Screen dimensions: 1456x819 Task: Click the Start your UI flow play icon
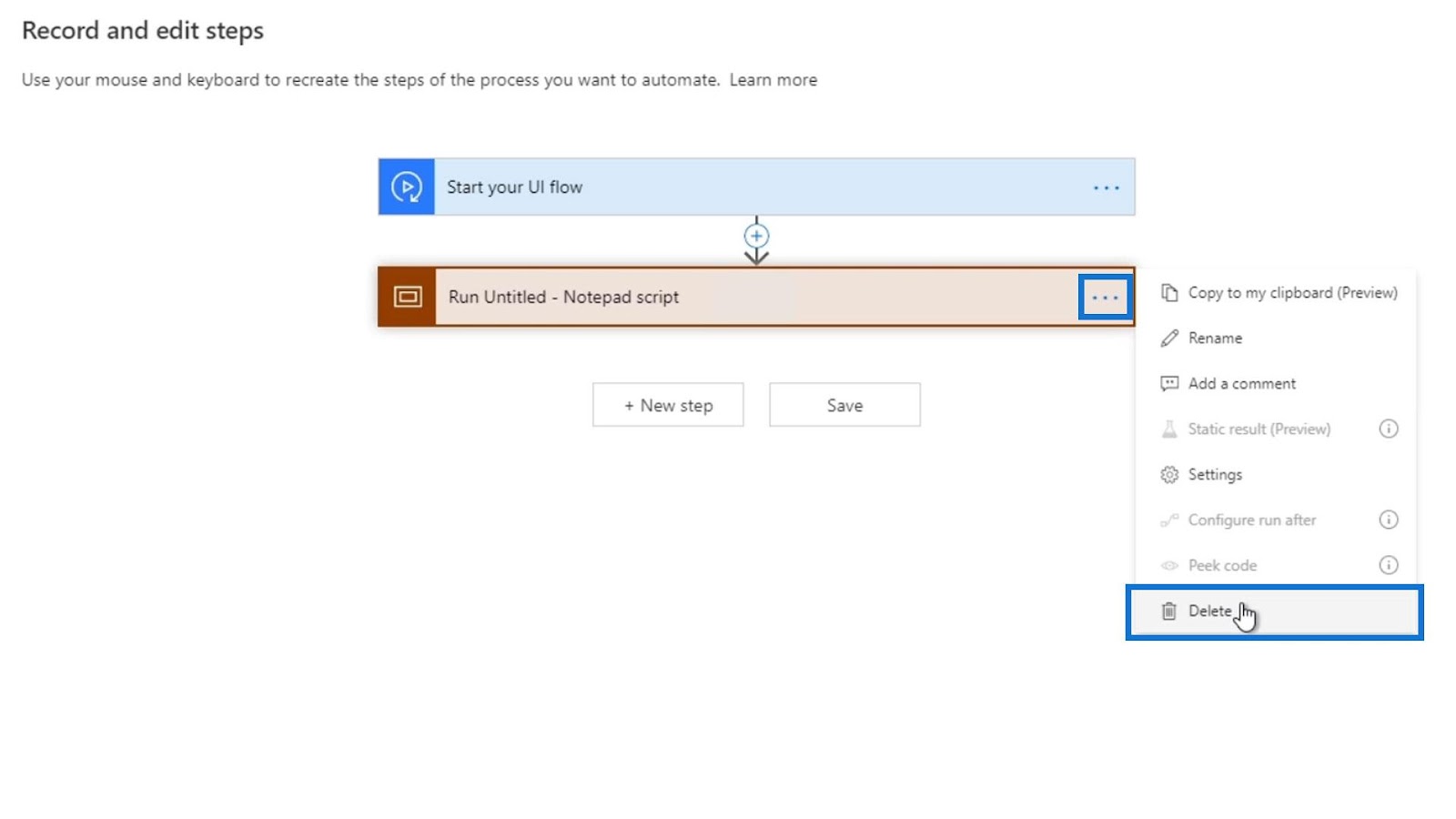pyautogui.click(x=406, y=187)
